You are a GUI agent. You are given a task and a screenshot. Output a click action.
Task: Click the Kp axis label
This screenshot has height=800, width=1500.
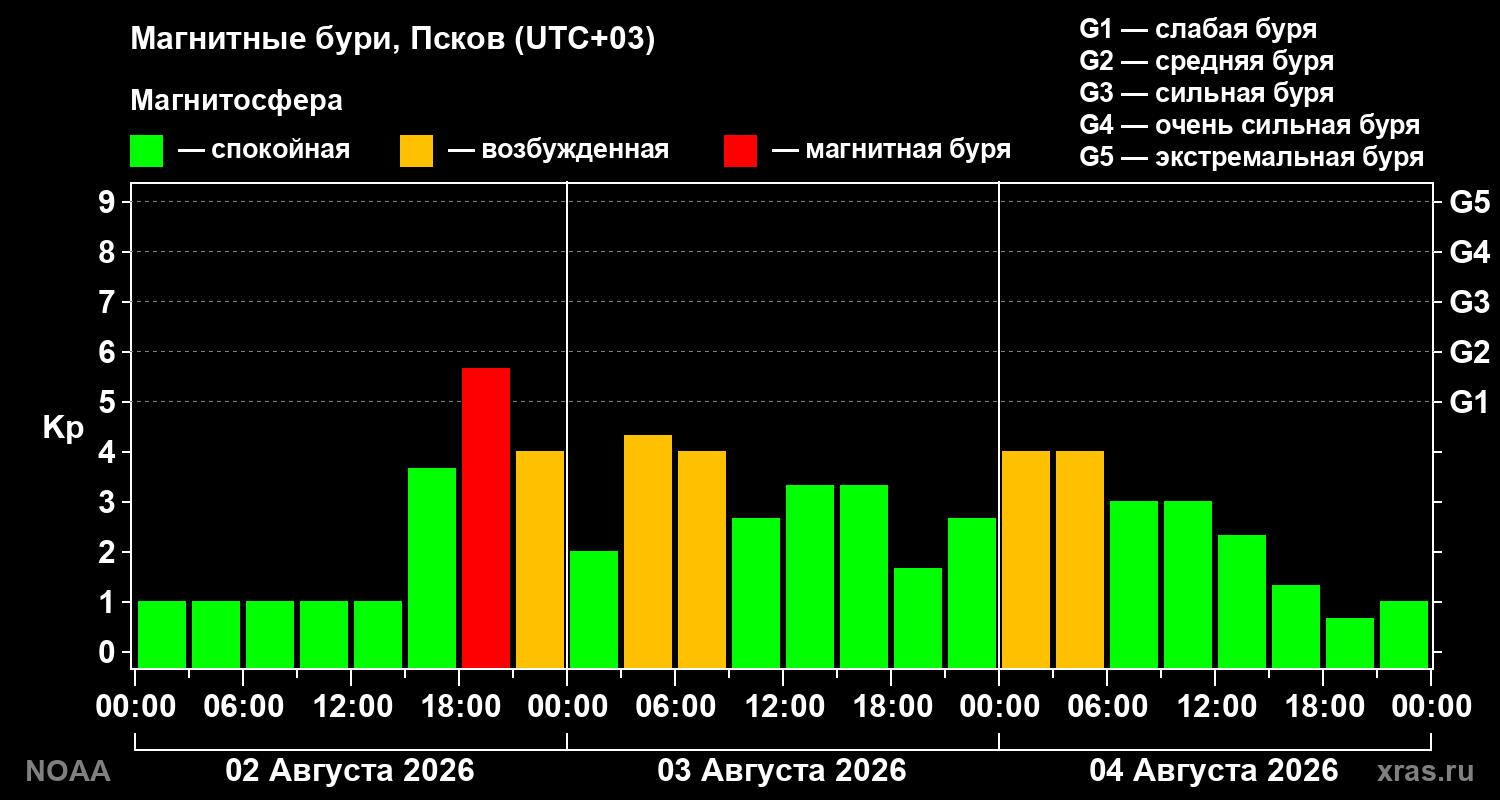[63, 428]
